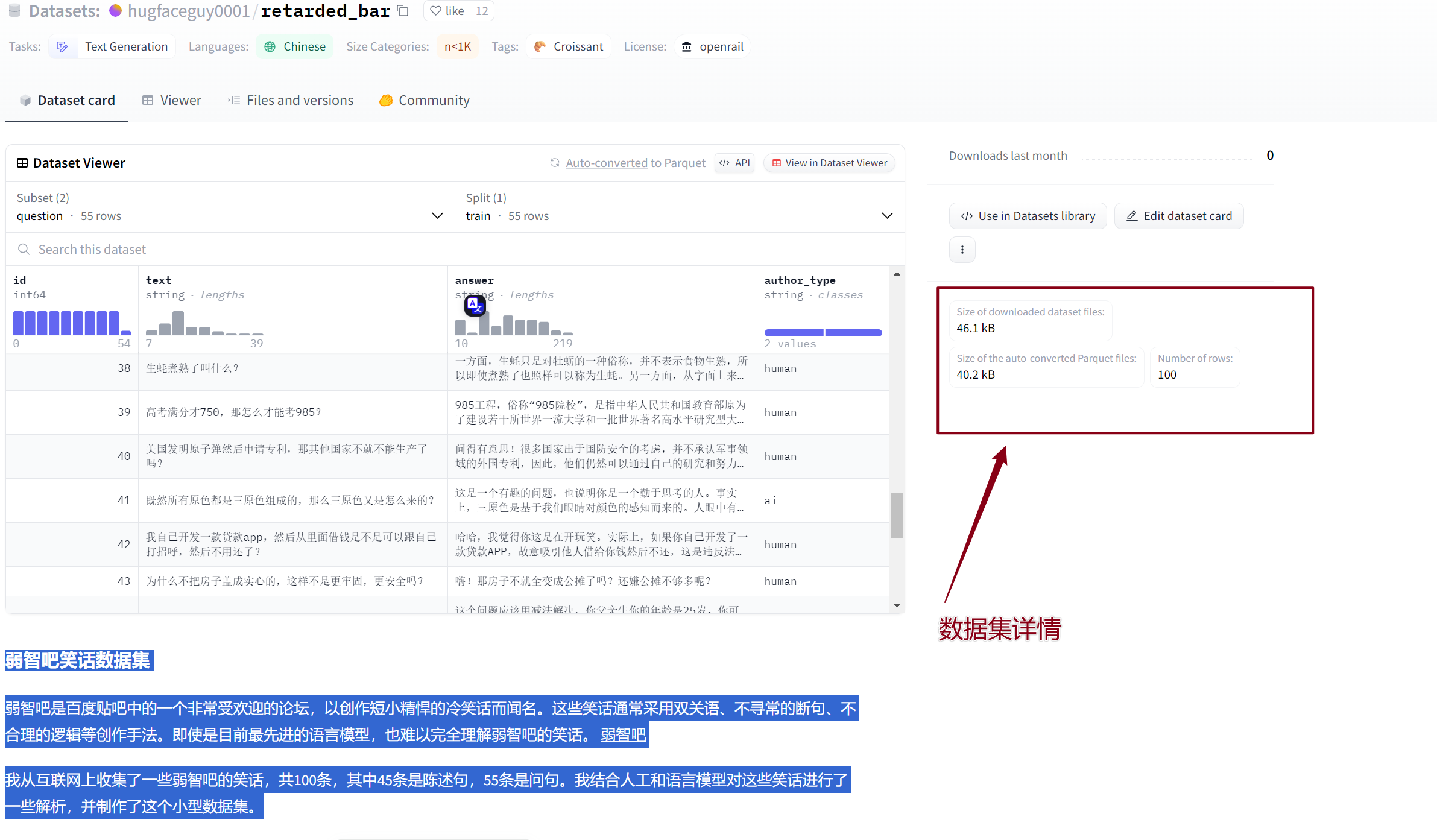Open Use in Datasets library menu
Screen dimensions: 1437x840
[1028, 216]
